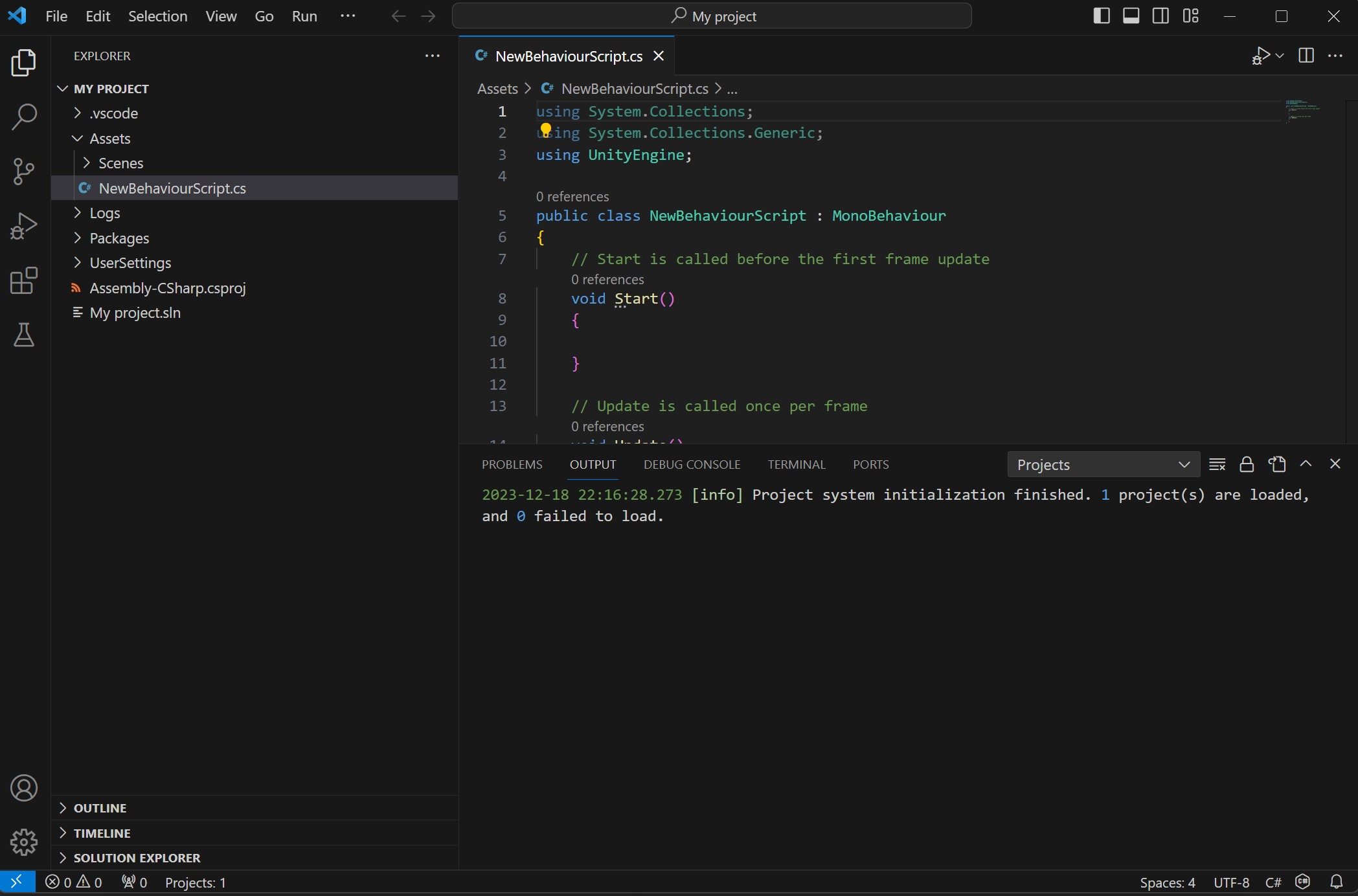The height and width of the screenshot is (896, 1358).
Task: Open the Run and Debug view
Action: [24, 225]
